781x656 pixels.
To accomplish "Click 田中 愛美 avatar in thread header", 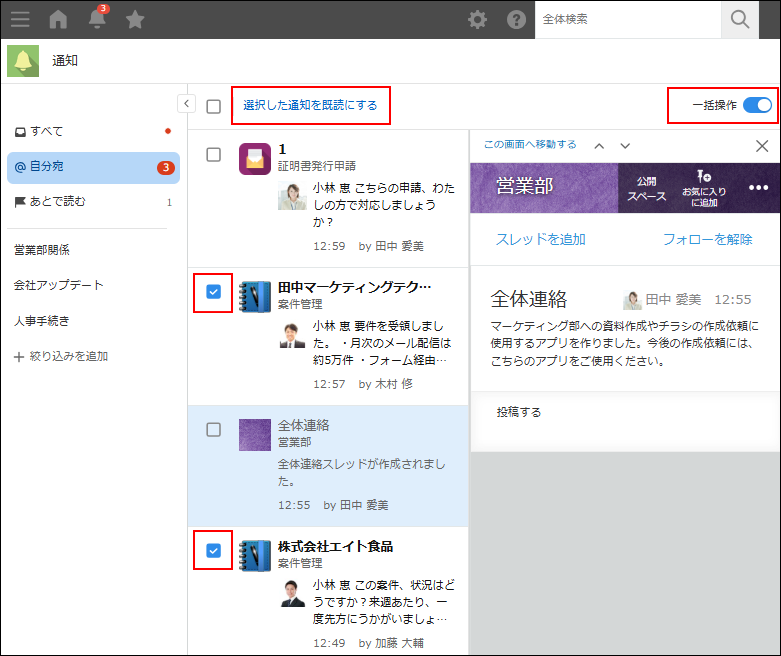I will [632, 300].
